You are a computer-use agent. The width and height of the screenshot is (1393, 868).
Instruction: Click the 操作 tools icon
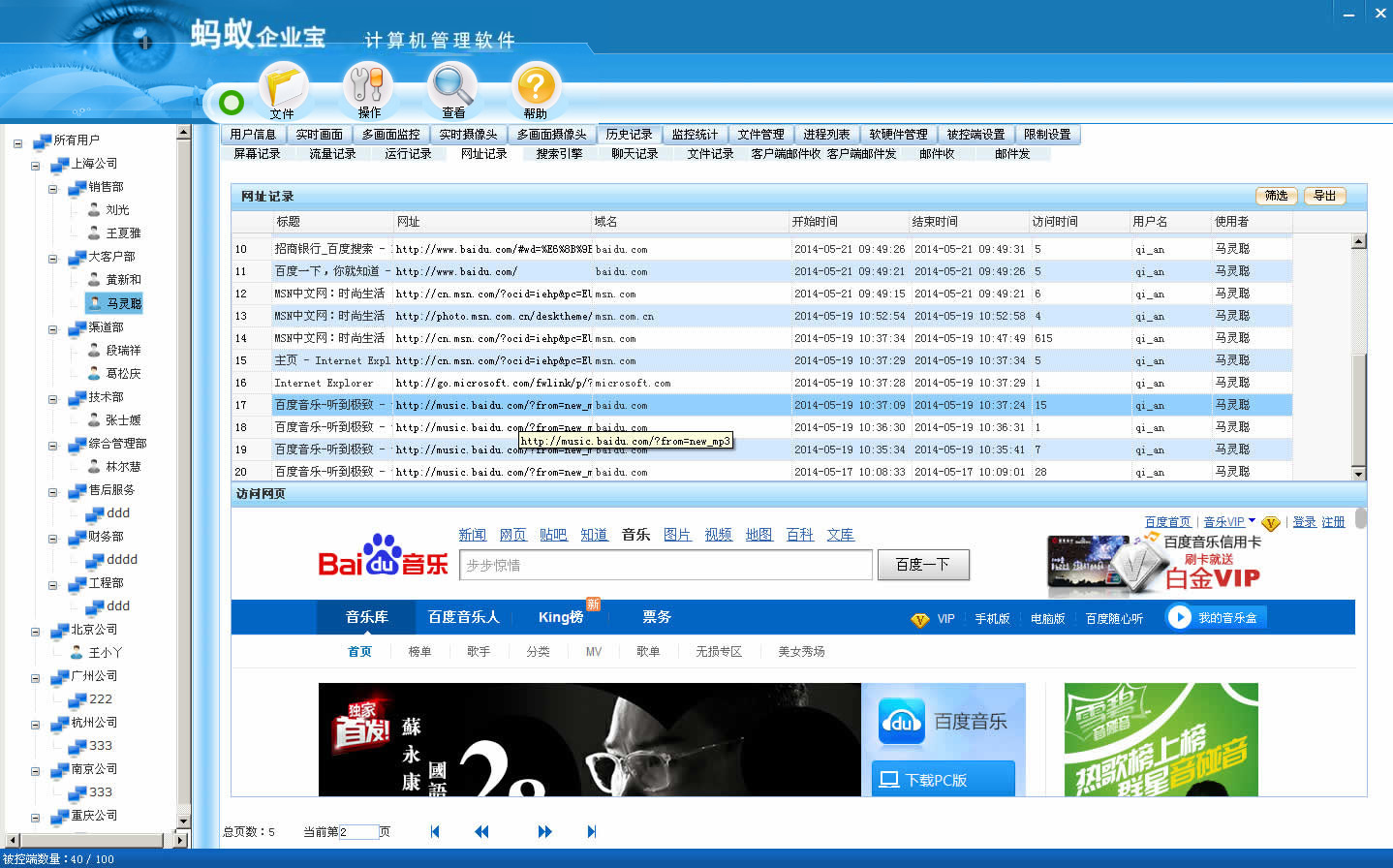click(x=368, y=87)
